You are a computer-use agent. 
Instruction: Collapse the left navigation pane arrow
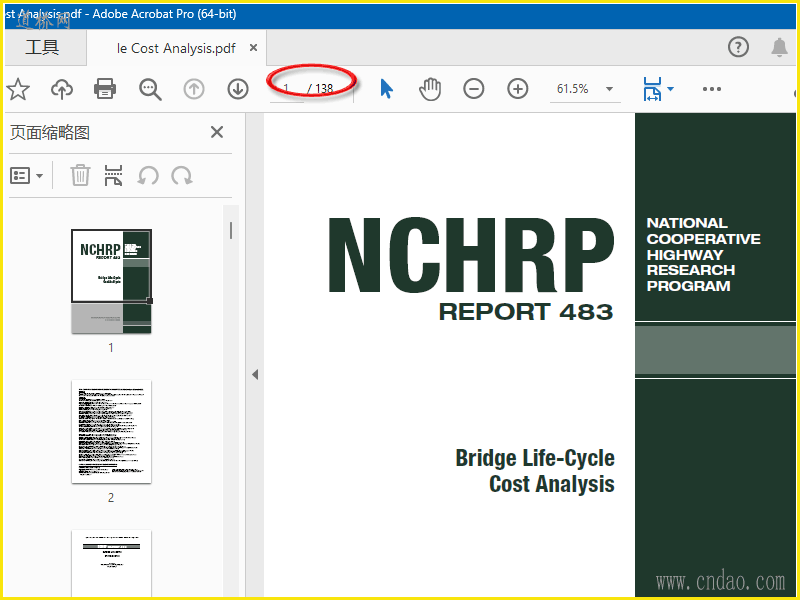point(255,375)
